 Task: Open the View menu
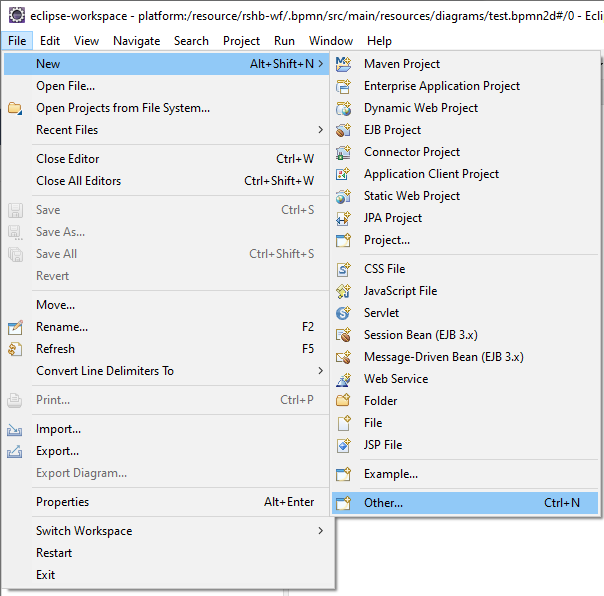click(86, 41)
